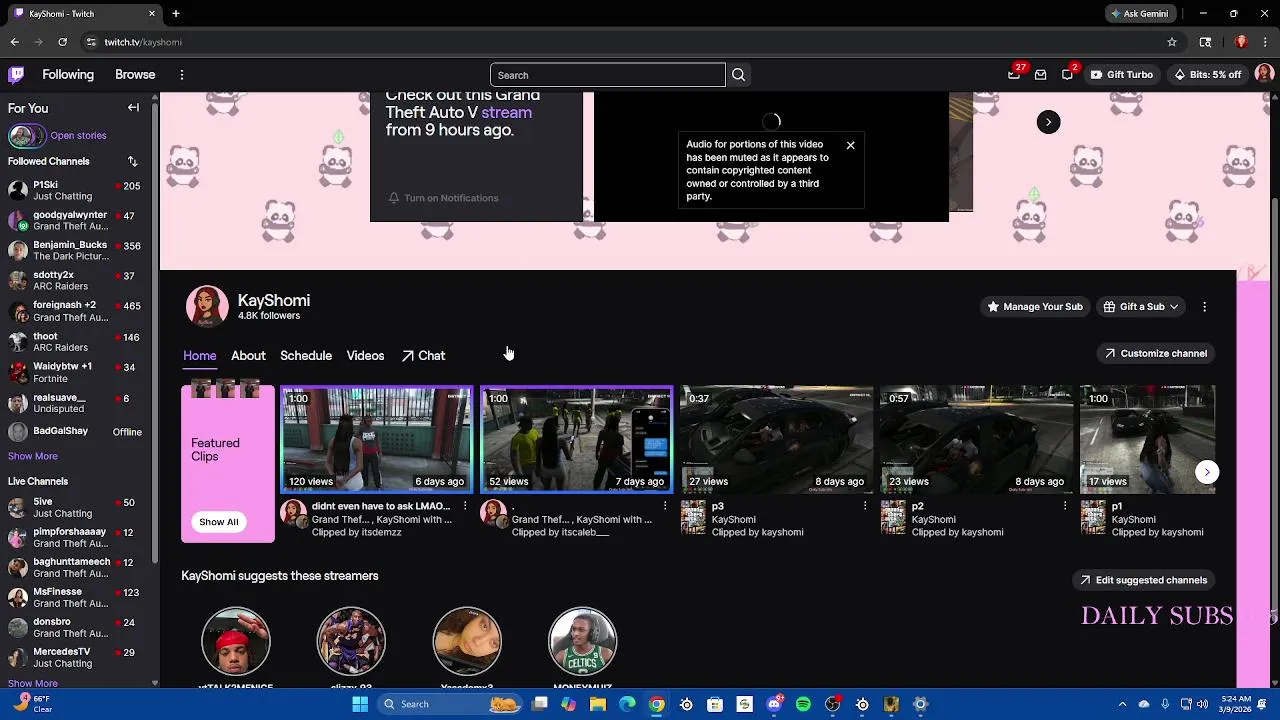Open options menu for clip p3
Viewport: 1280px width, 720px height.
865,507
